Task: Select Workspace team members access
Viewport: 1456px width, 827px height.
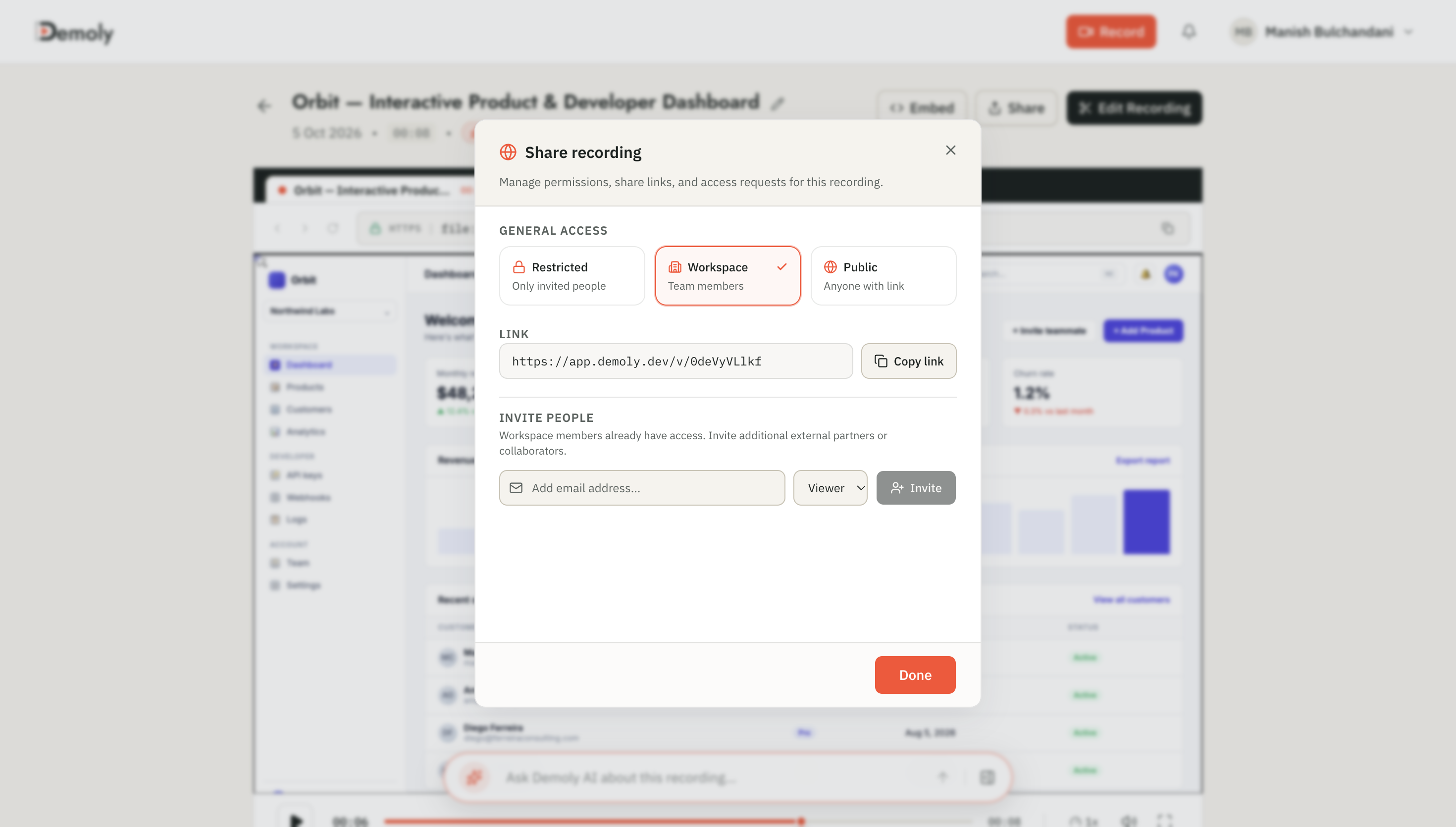Action: pyautogui.click(x=728, y=275)
